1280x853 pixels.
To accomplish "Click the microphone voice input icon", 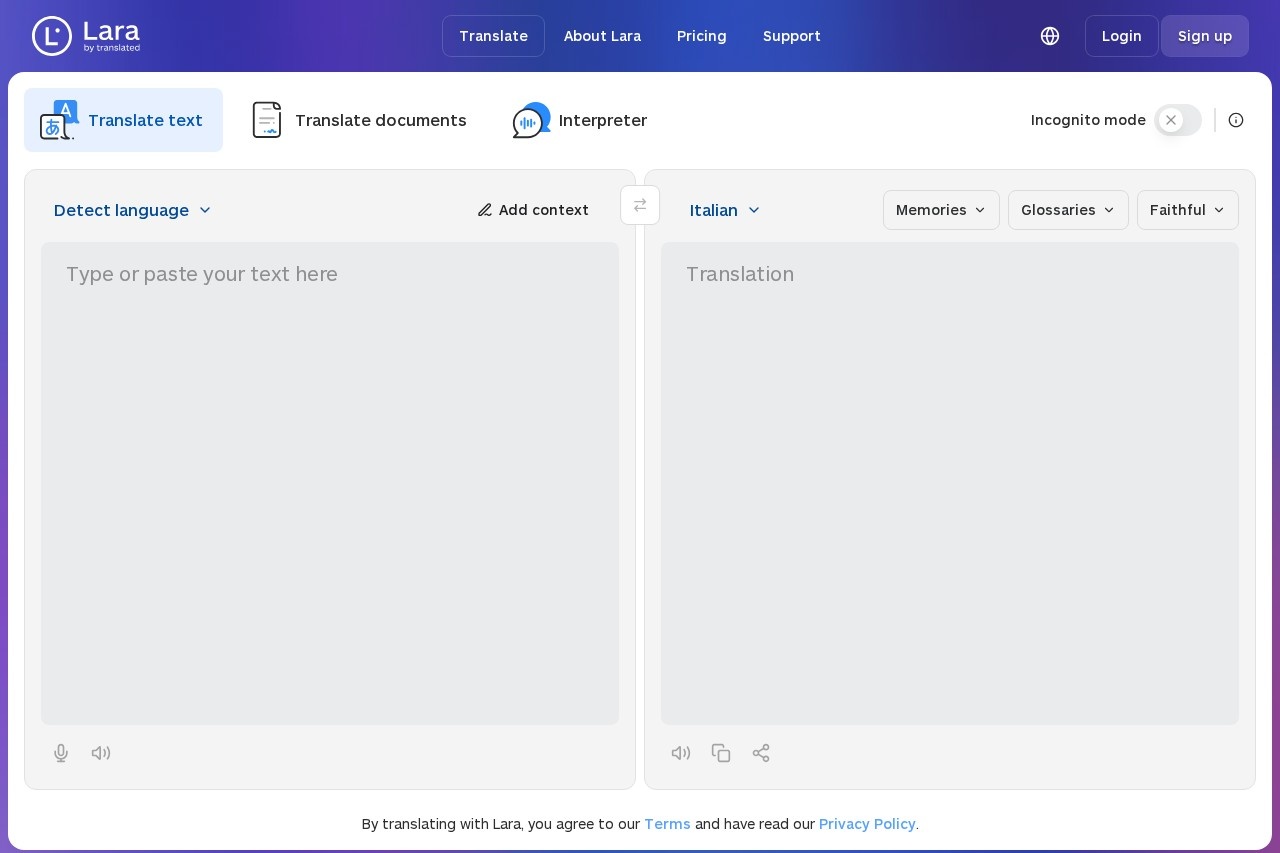I will tap(61, 753).
